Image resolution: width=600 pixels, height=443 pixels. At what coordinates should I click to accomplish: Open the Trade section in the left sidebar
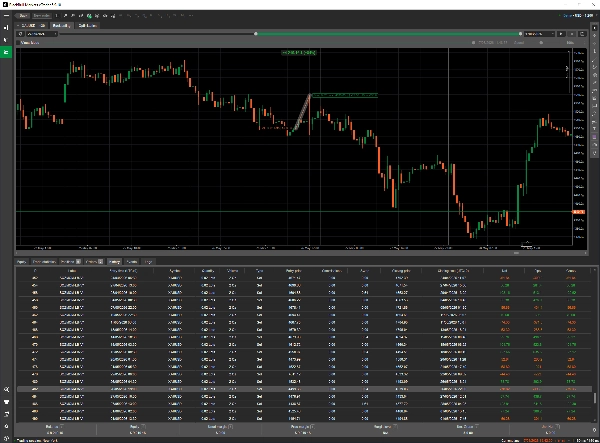(x=6, y=28)
